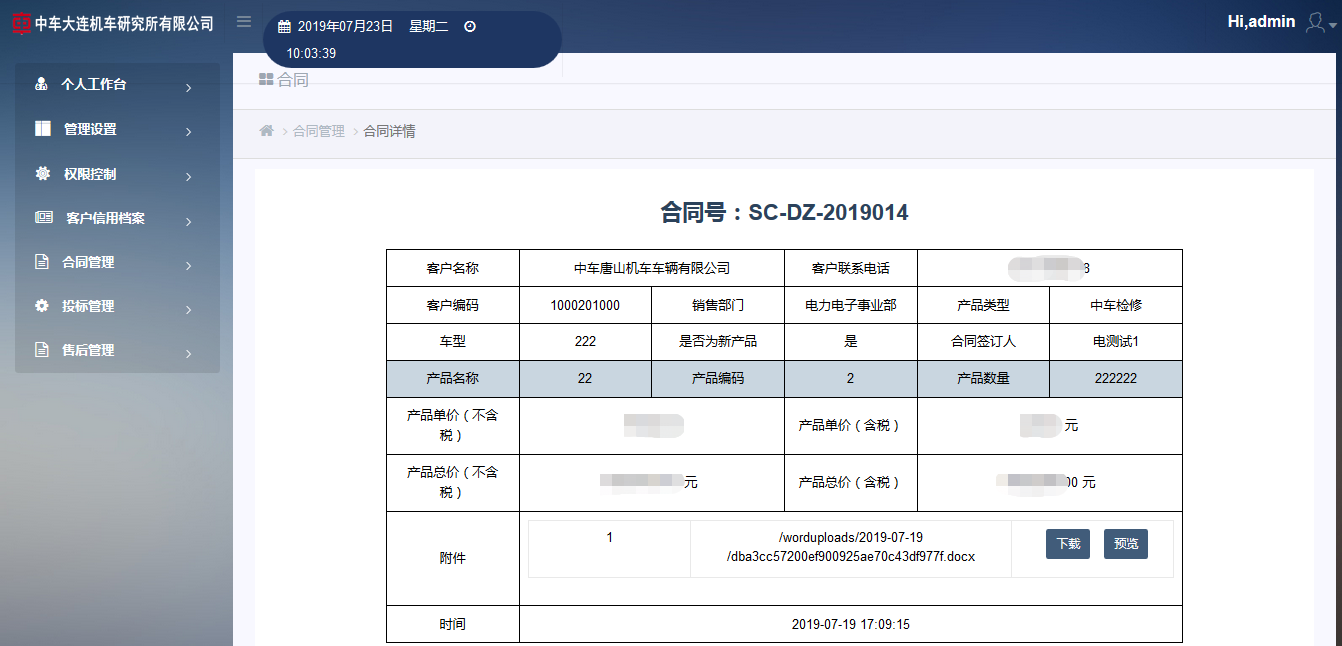
Task: Open the 投标管理 sidebar menu
Action: coord(88,306)
